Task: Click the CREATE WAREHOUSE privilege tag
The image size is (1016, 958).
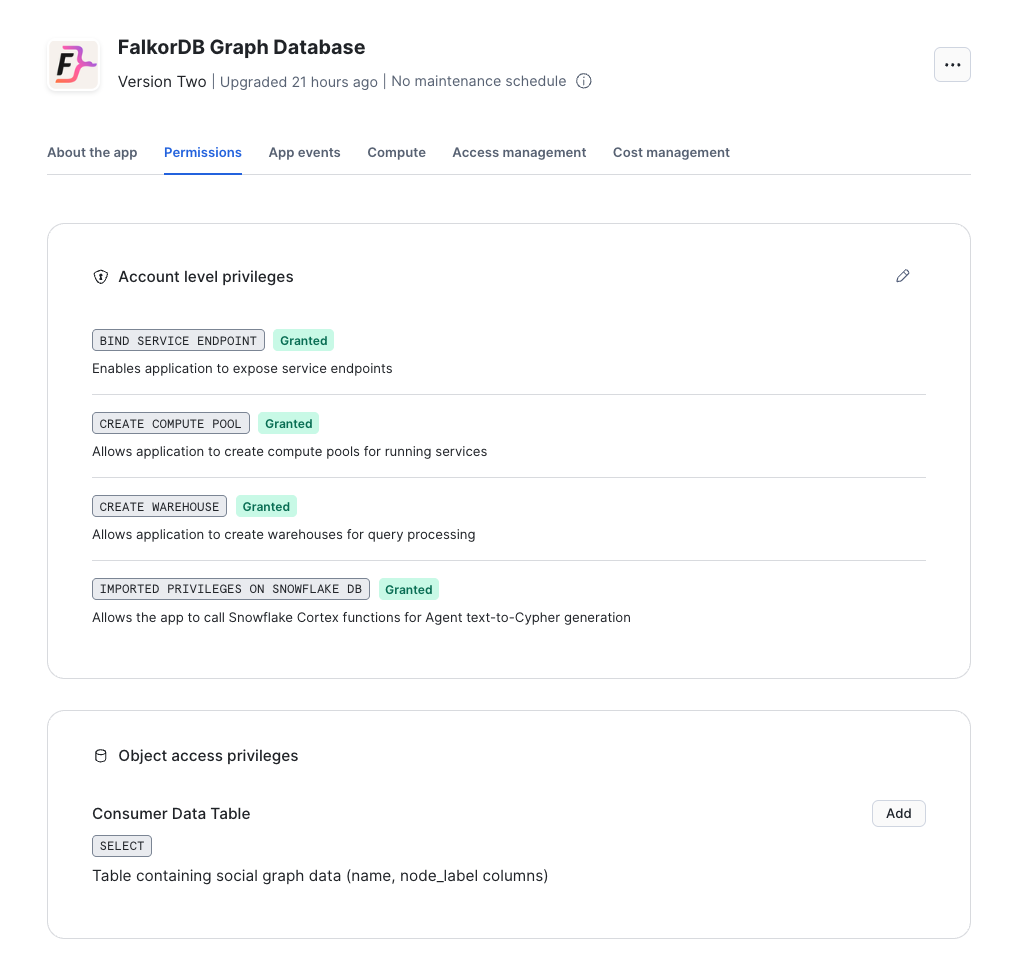Action: click(159, 506)
